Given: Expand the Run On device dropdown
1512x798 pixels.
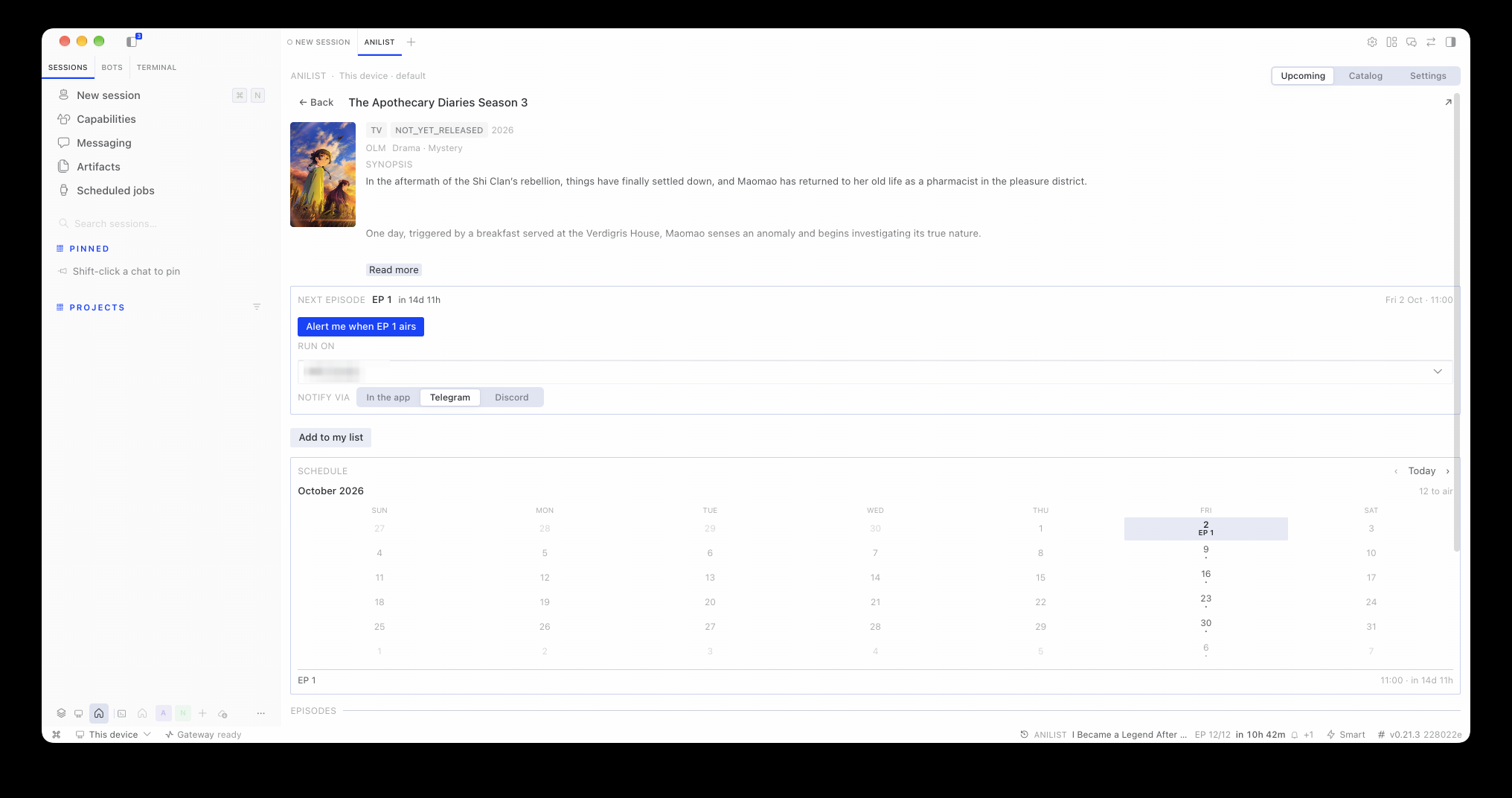Looking at the screenshot, I should 875,371.
